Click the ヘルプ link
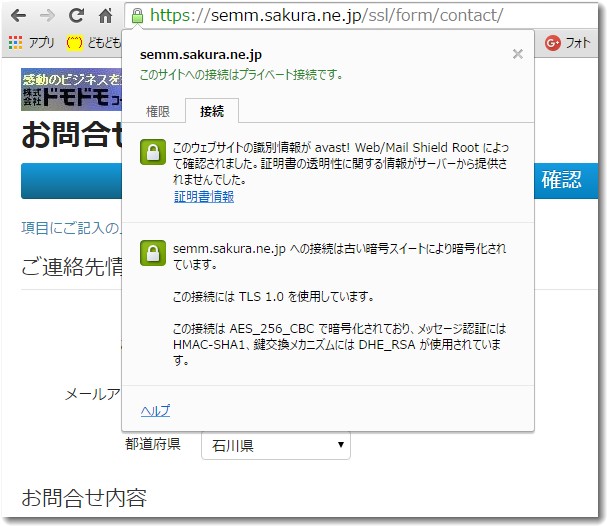This screenshot has width=607, height=526. tap(156, 411)
